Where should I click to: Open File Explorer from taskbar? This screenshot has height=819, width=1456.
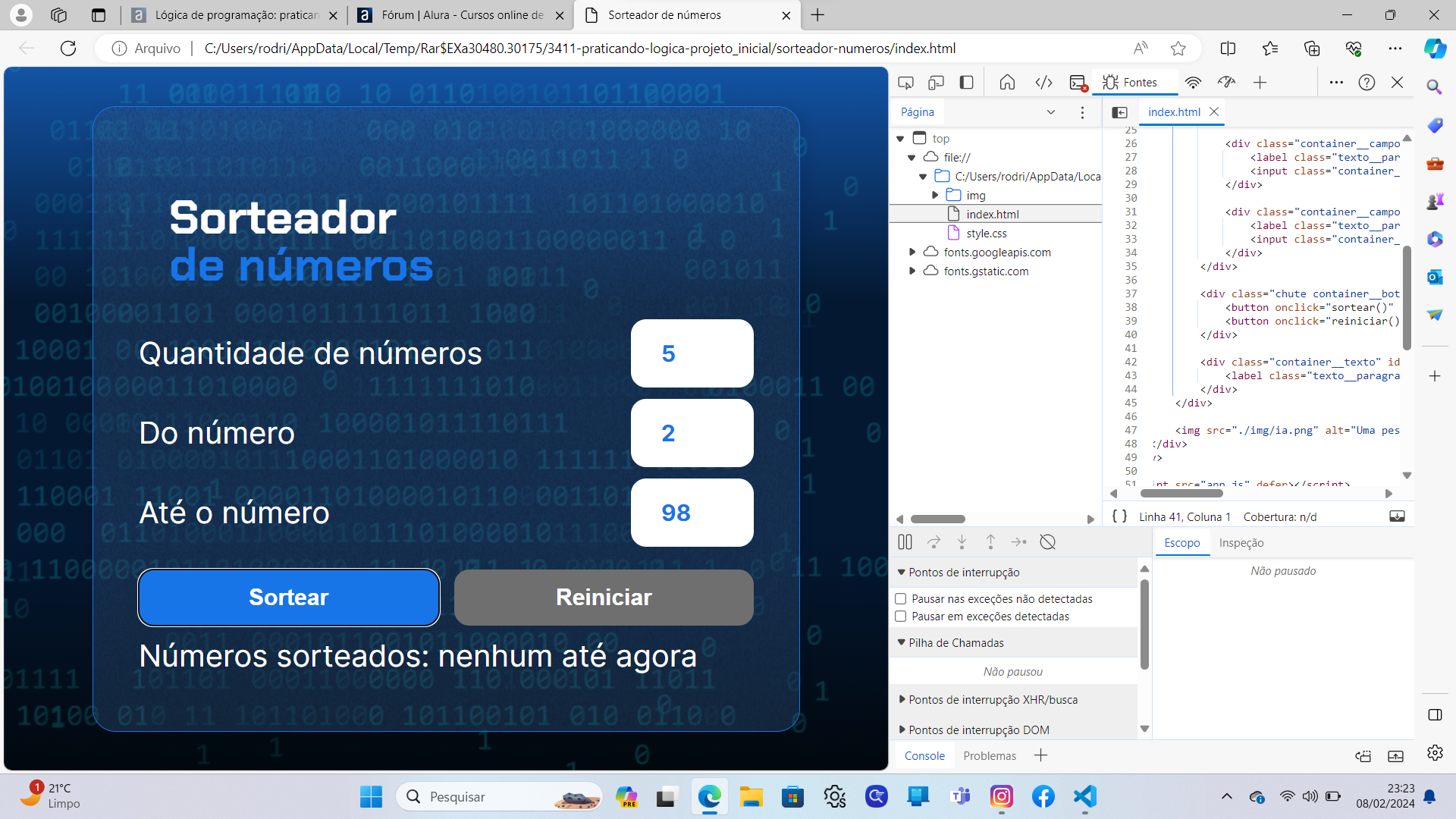click(x=751, y=796)
